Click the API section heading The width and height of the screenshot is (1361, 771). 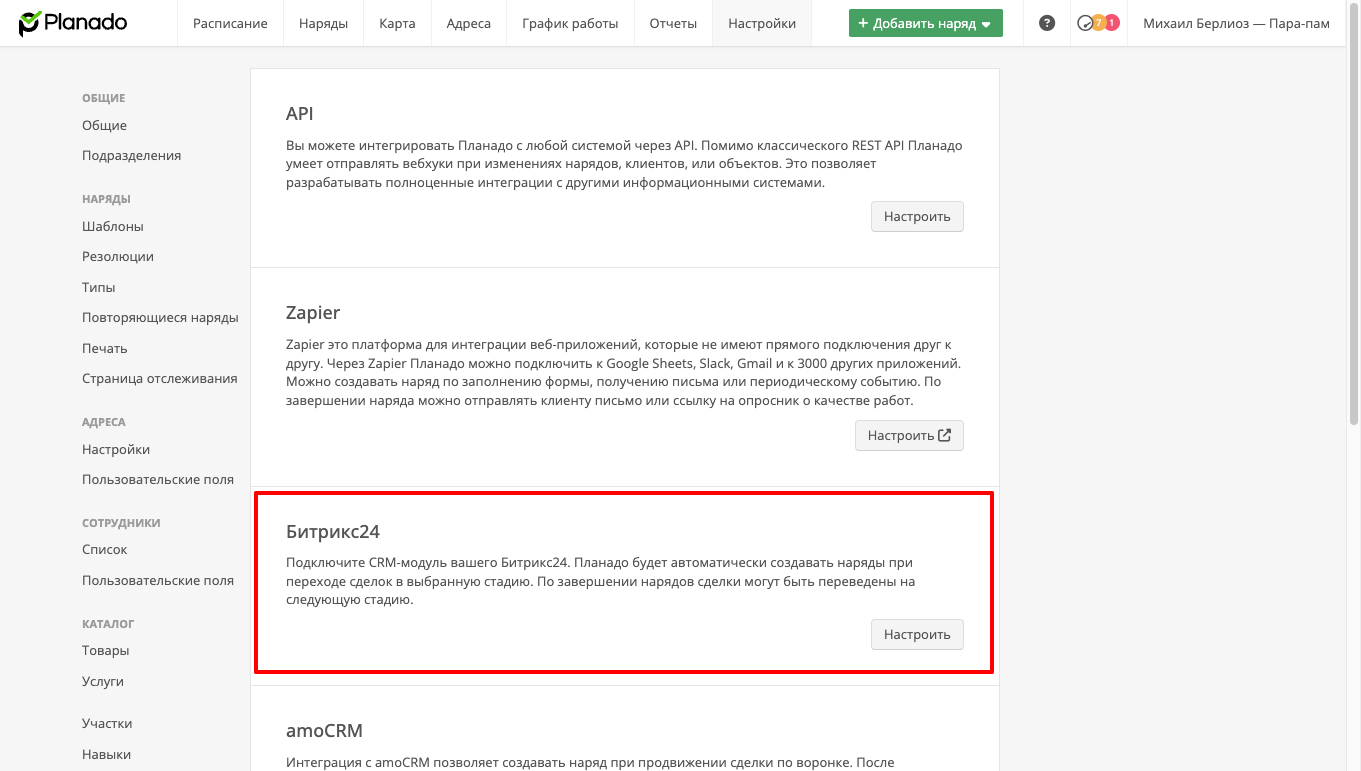(x=300, y=113)
